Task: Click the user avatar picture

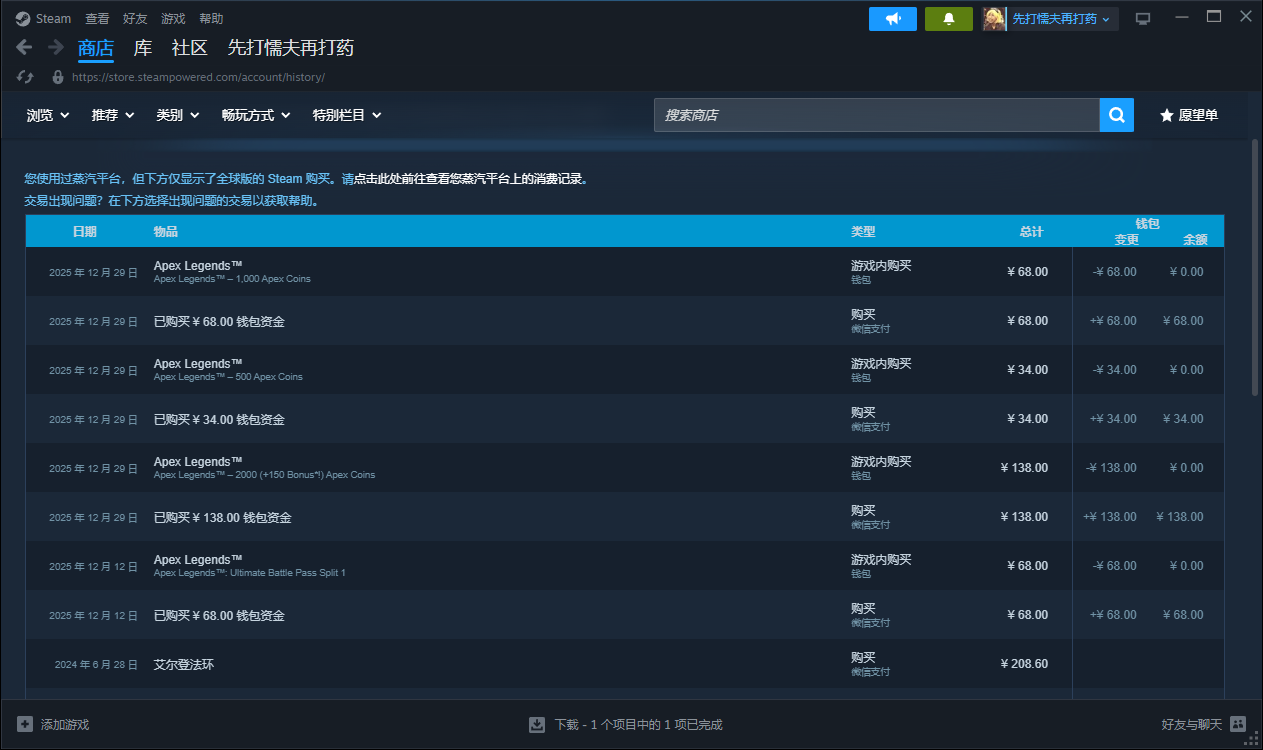Action: pyautogui.click(x=994, y=19)
